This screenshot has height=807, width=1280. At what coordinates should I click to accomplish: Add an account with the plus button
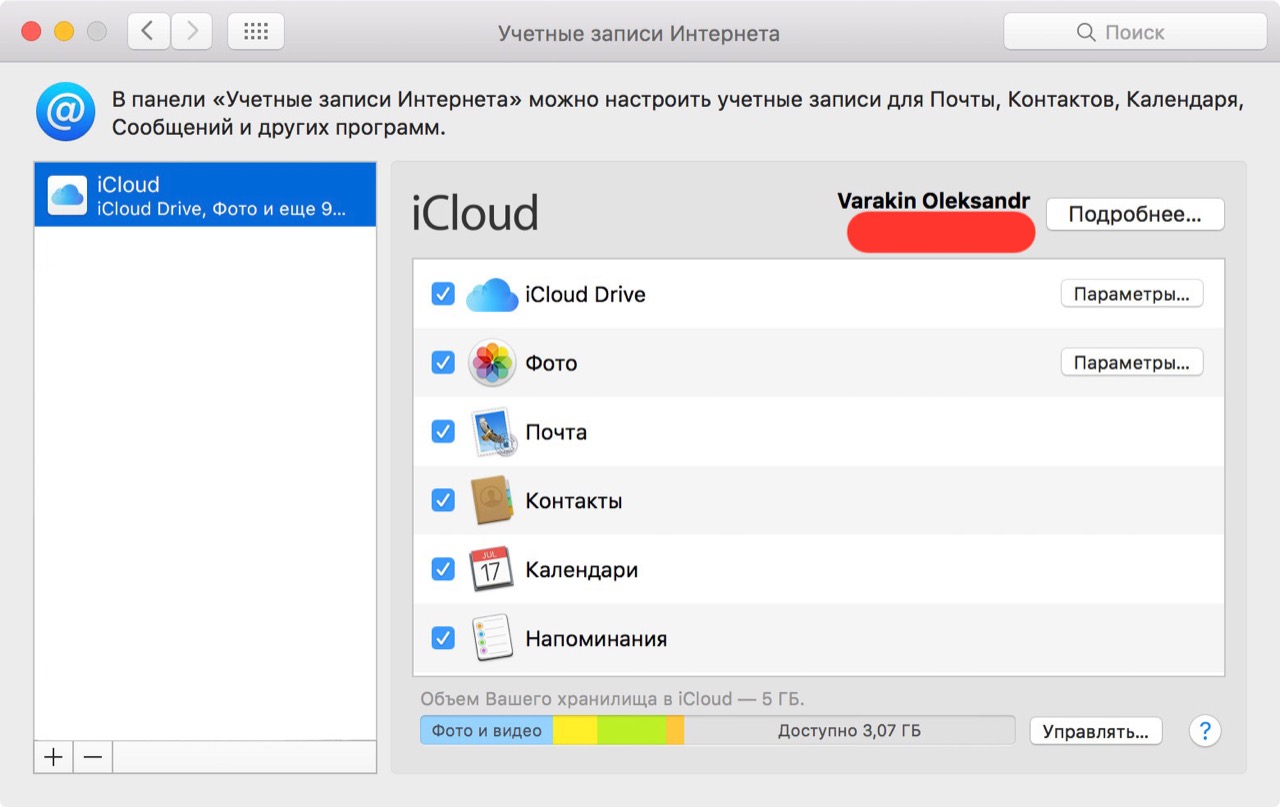coord(53,757)
